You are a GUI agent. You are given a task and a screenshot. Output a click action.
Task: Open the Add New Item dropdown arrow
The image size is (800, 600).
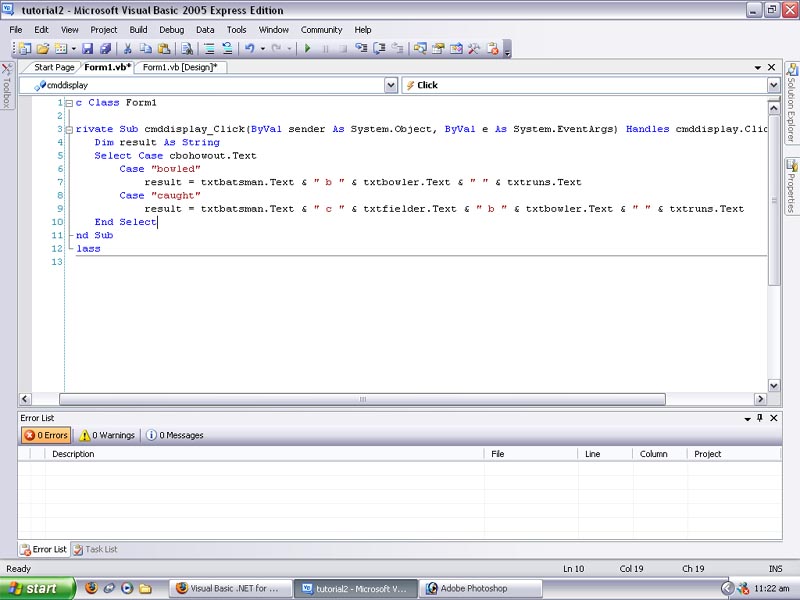73,48
